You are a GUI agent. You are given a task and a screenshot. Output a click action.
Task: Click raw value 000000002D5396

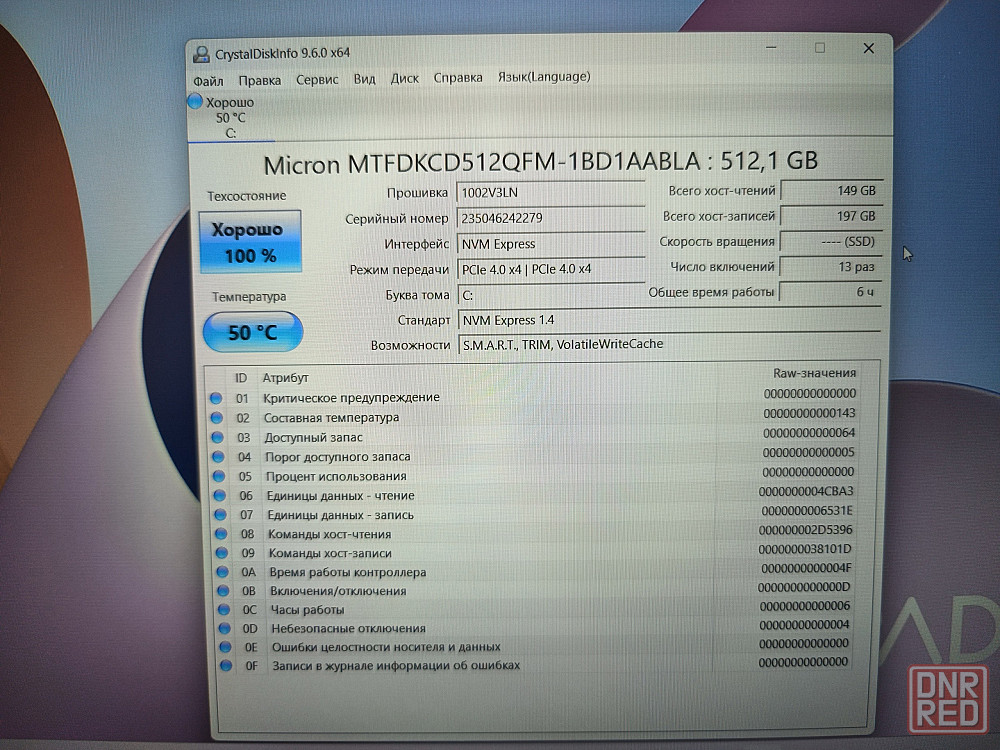805,530
